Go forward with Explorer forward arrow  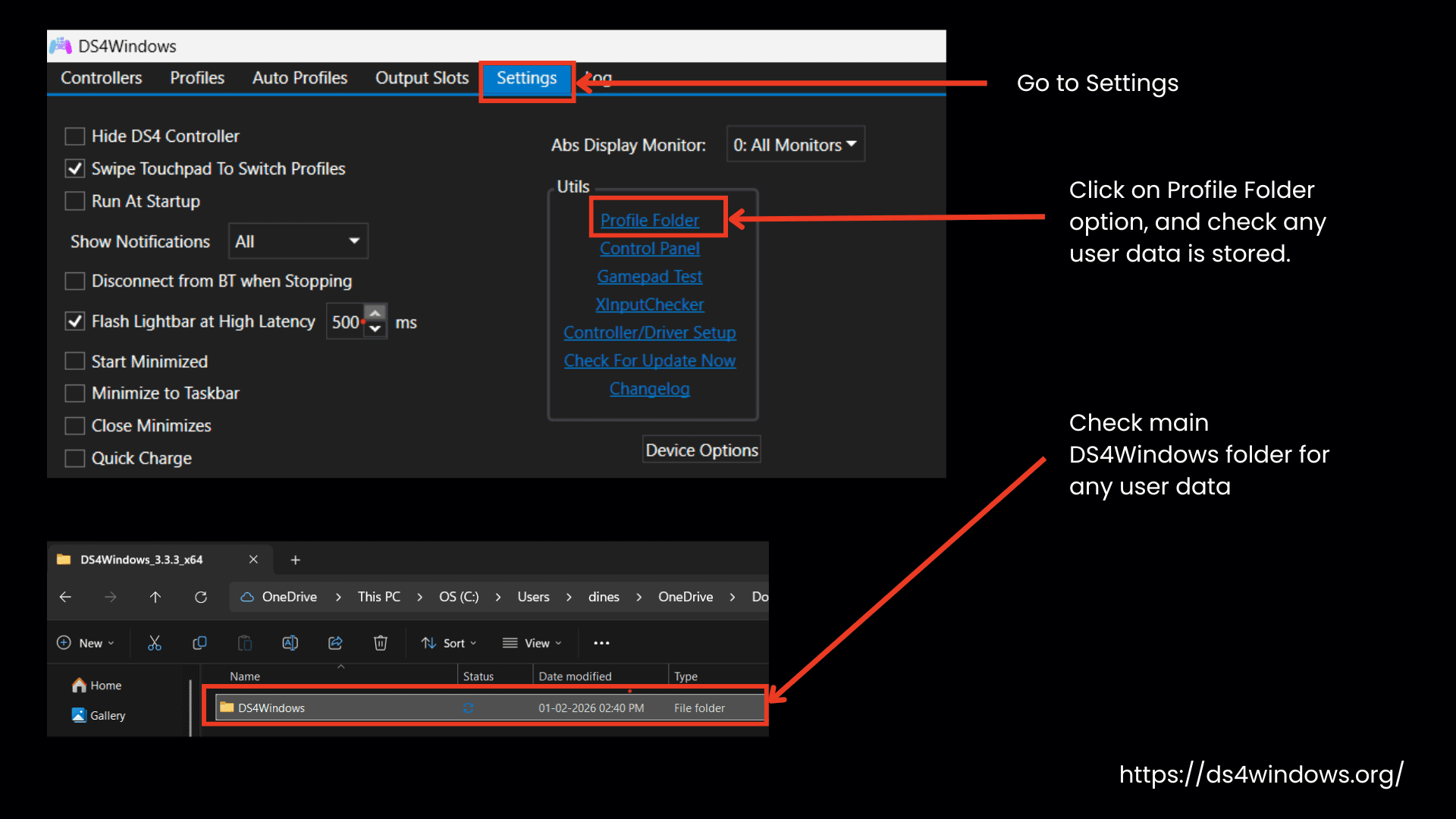111,597
